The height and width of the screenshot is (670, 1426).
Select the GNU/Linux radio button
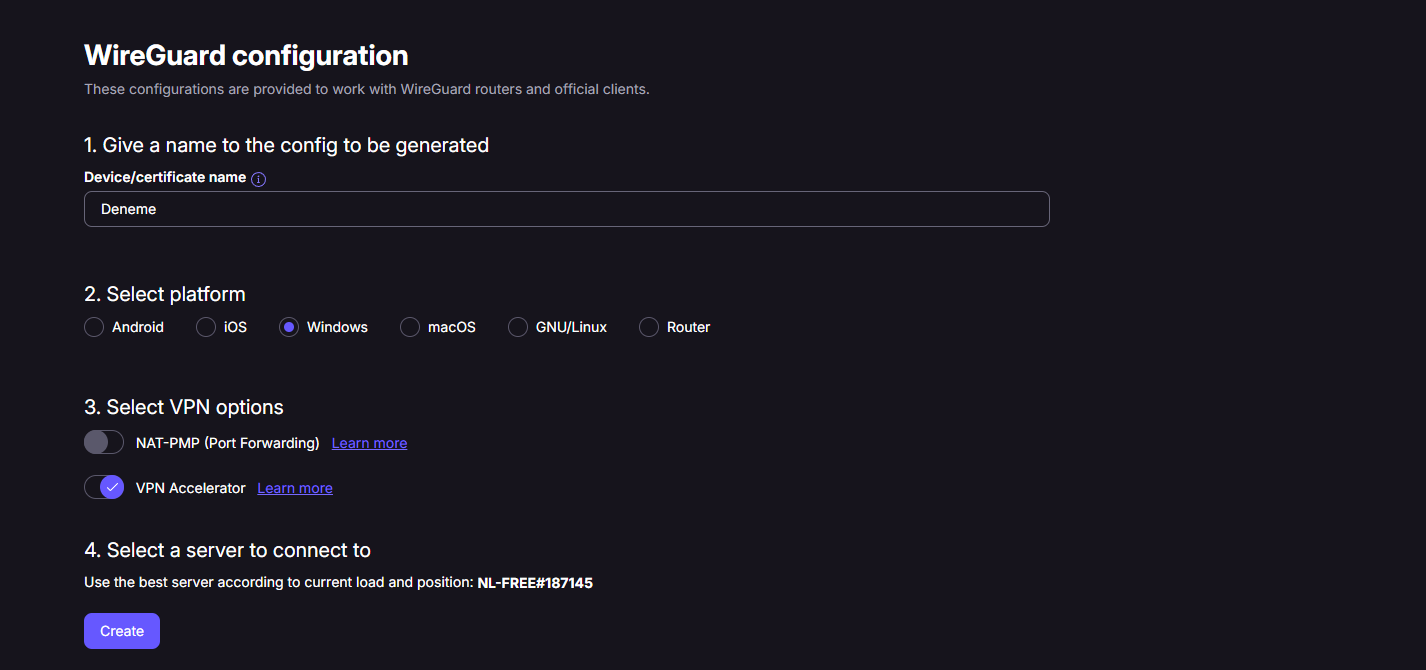coord(518,327)
